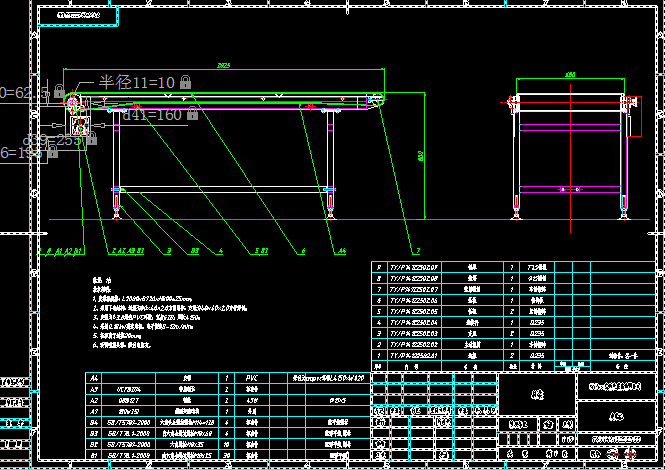
Task: Click the vertical 850 height dimension text
Action: pos(421,154)
